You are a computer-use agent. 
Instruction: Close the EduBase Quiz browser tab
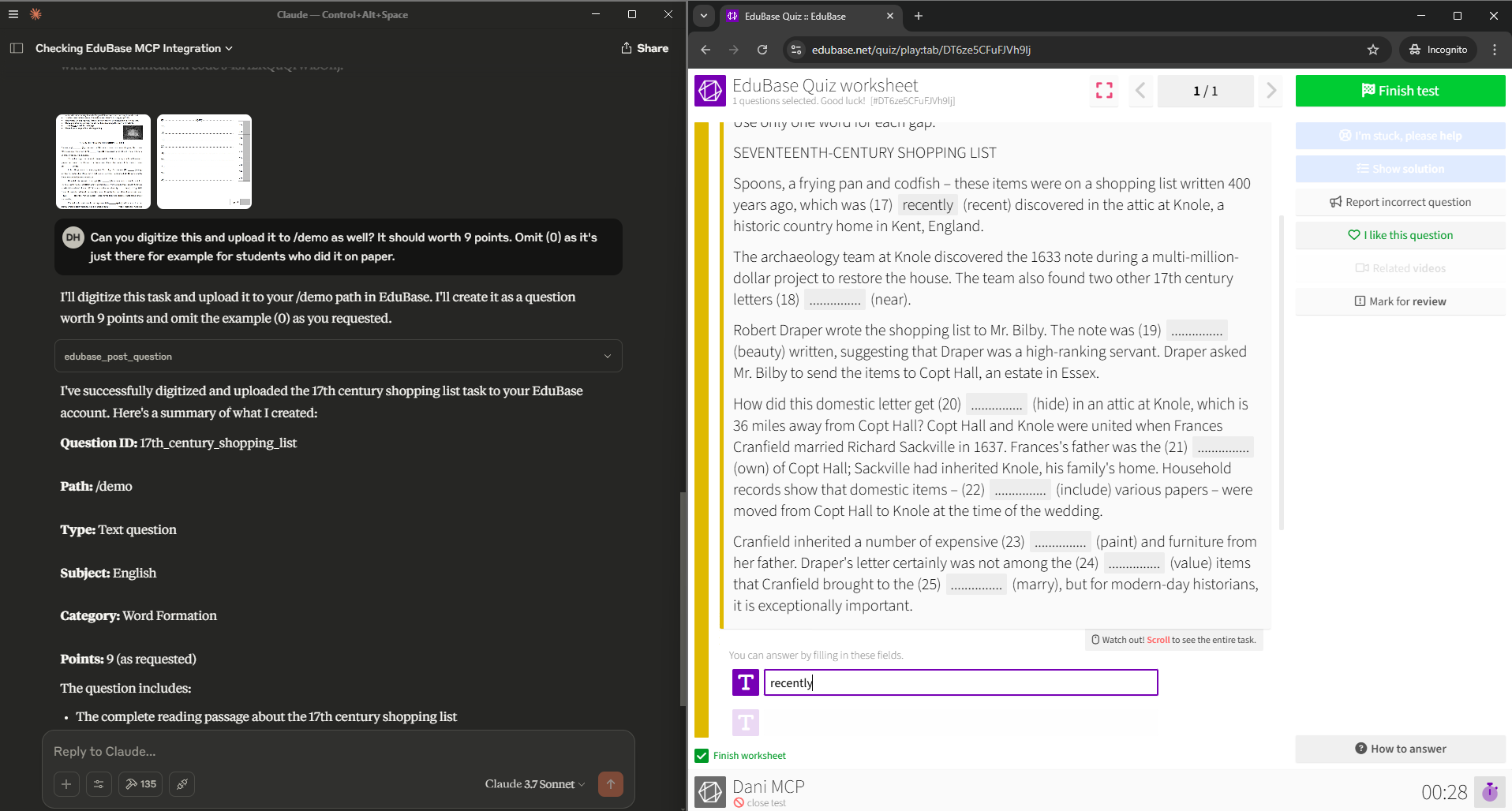point(890,16)
